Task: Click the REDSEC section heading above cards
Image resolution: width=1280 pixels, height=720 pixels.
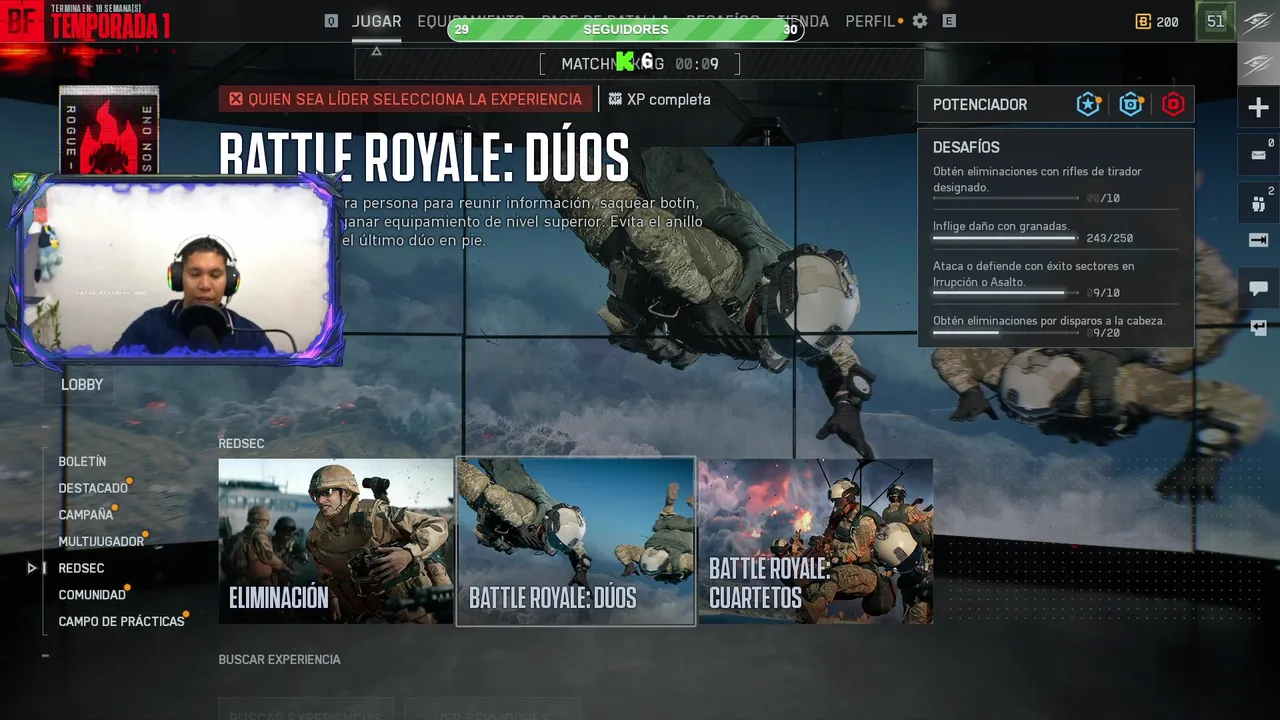Action: coord(241,443)
